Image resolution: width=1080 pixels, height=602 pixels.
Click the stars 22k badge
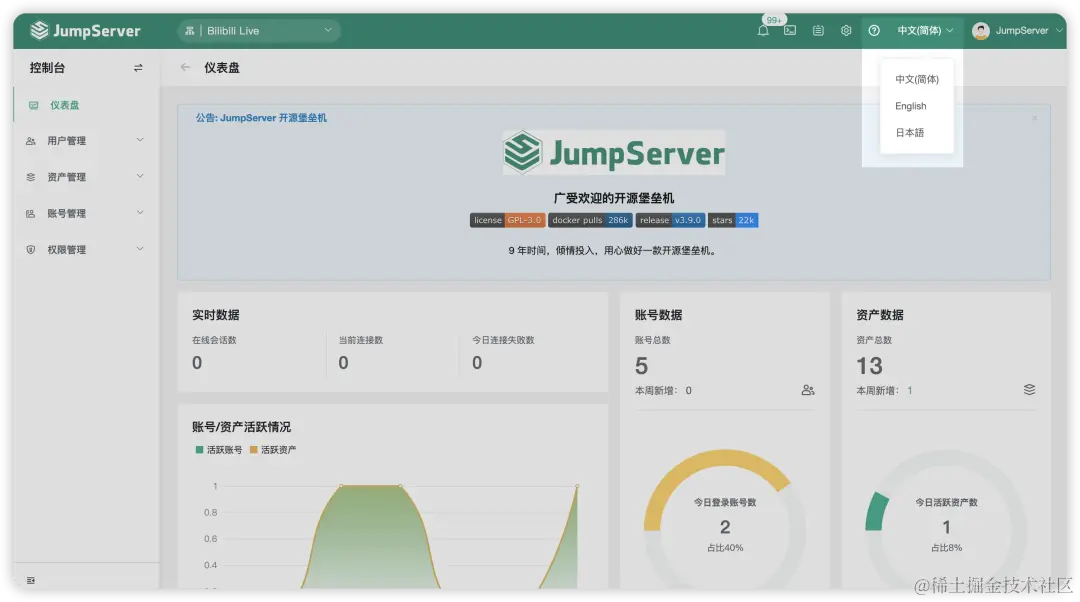(733, 220)
